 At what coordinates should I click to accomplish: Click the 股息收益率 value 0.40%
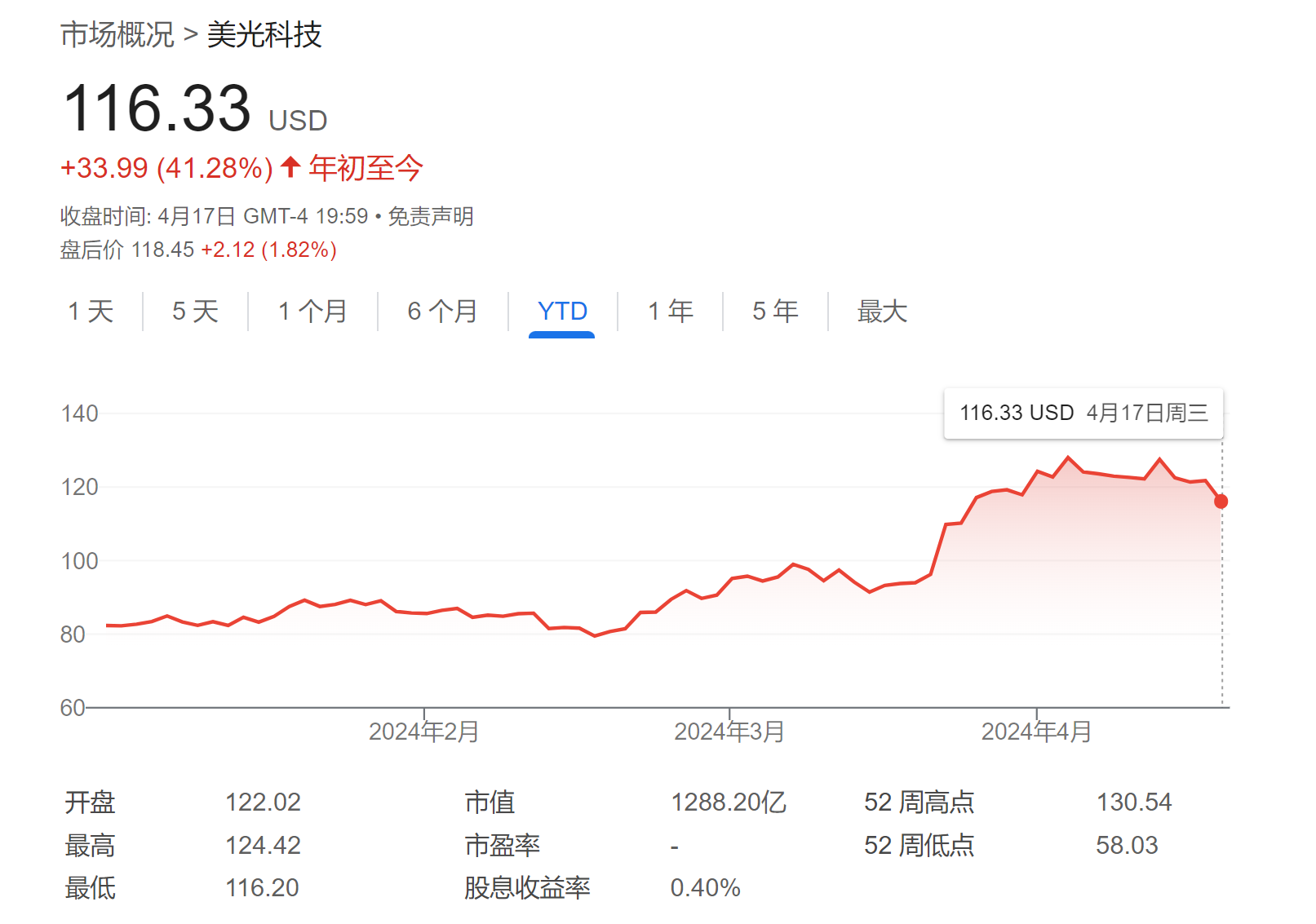(707, 887)
